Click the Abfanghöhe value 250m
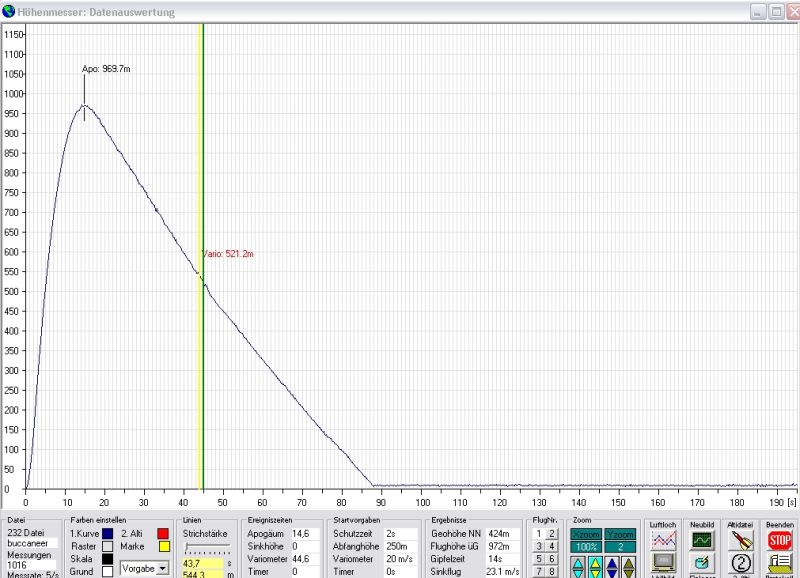The height and width of the screenshot is (578, 800). click(401, 546)
